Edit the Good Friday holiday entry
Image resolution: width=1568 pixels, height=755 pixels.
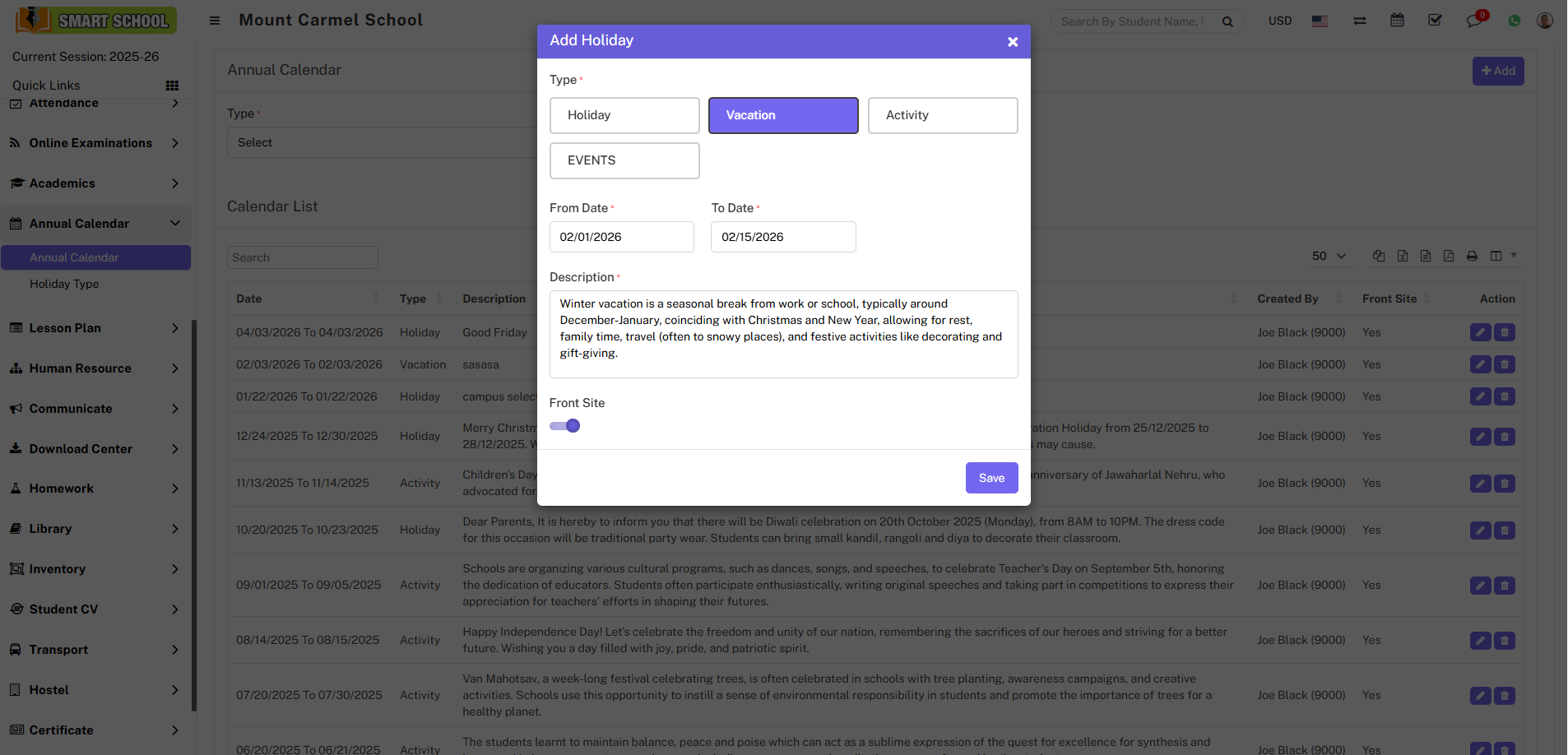tap(1480, 332)
